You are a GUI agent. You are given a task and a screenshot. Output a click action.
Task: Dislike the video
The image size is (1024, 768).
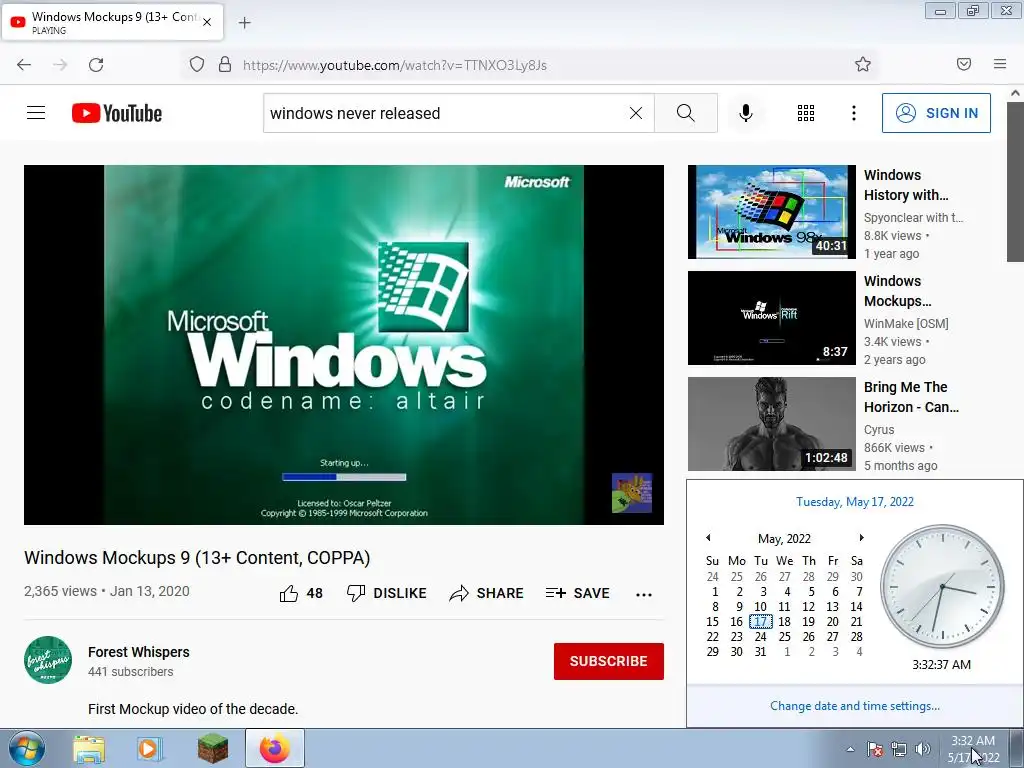(x=387, y=593)
